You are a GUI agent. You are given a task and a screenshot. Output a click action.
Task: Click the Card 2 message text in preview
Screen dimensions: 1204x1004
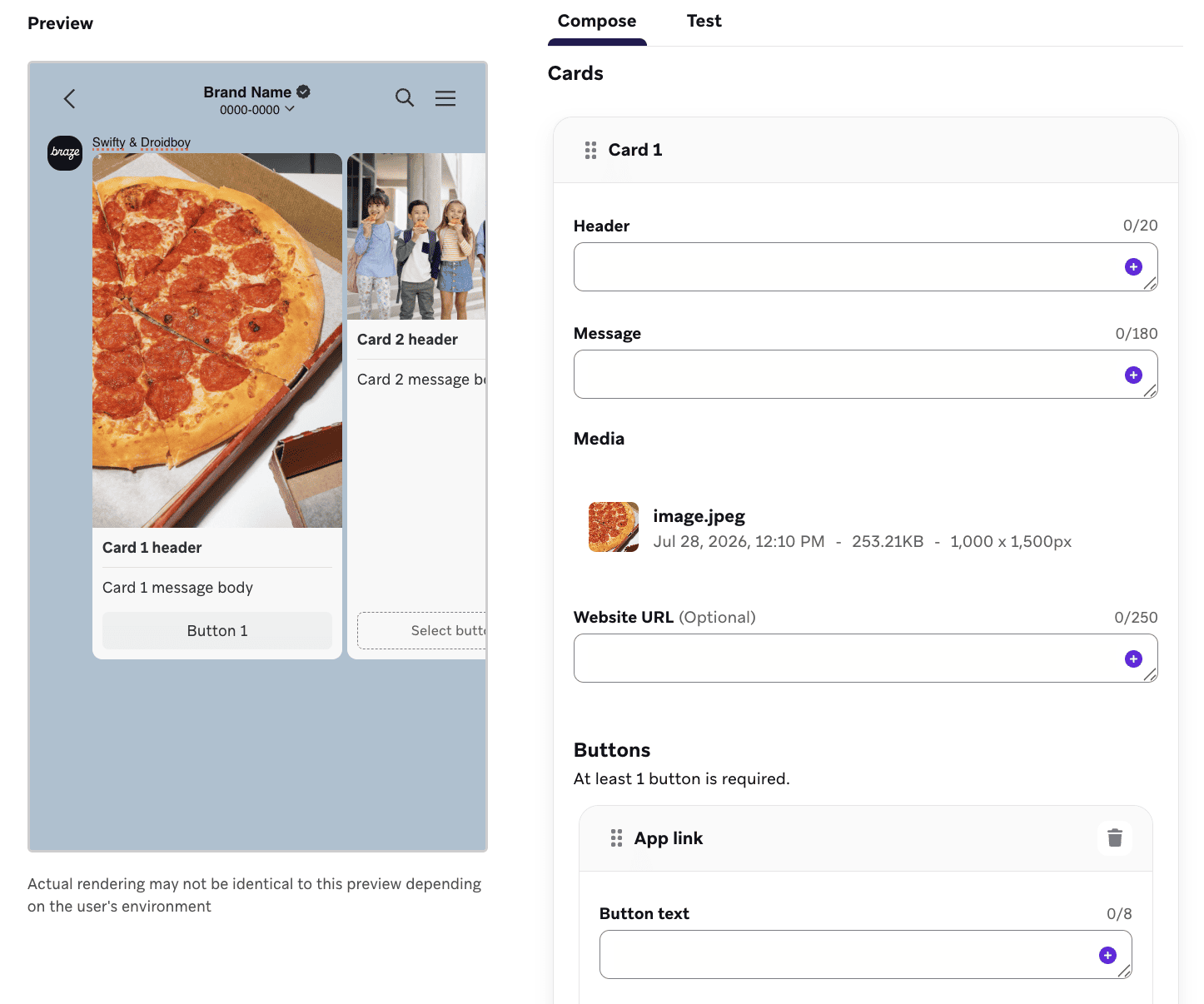click(421, 380)
